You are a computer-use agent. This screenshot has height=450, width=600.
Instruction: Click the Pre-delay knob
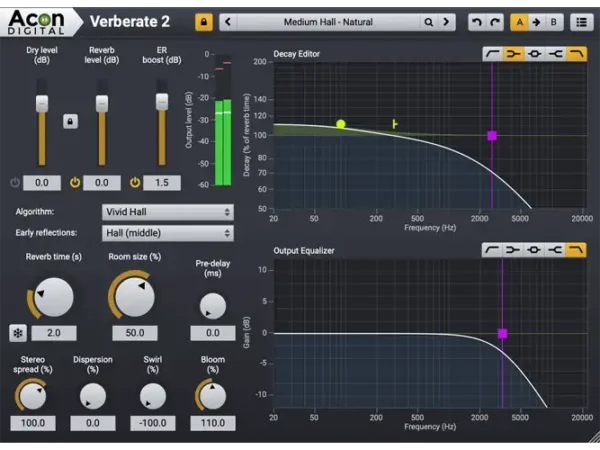point(213,306)
